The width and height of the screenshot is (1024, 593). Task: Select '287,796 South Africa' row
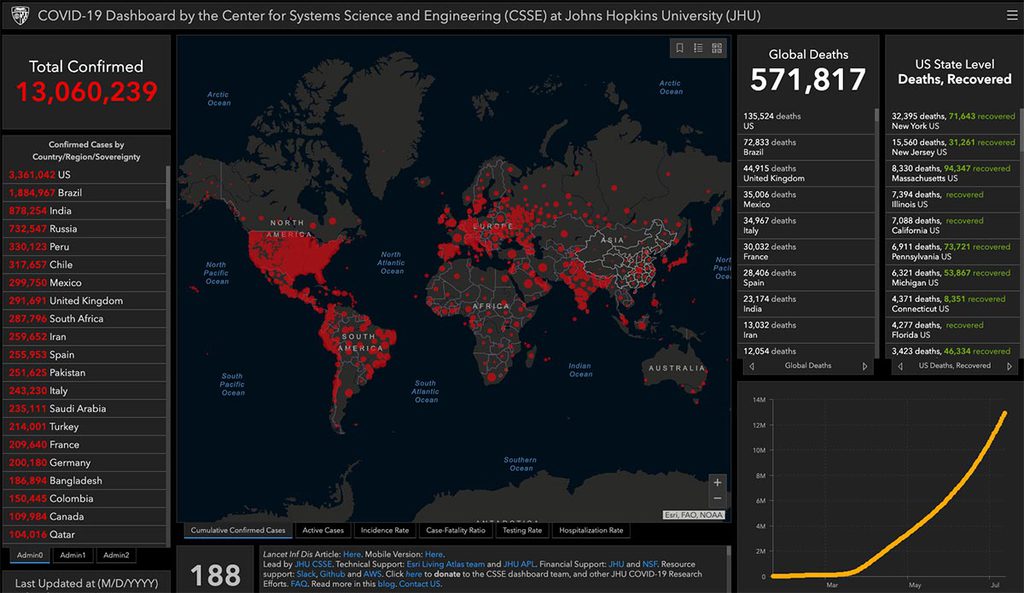coord(84,319)
